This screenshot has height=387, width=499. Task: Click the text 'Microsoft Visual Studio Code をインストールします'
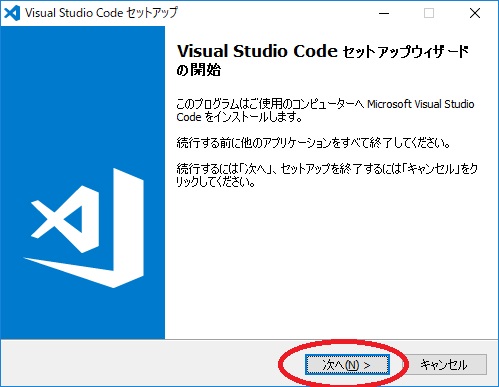pos(325,110)
